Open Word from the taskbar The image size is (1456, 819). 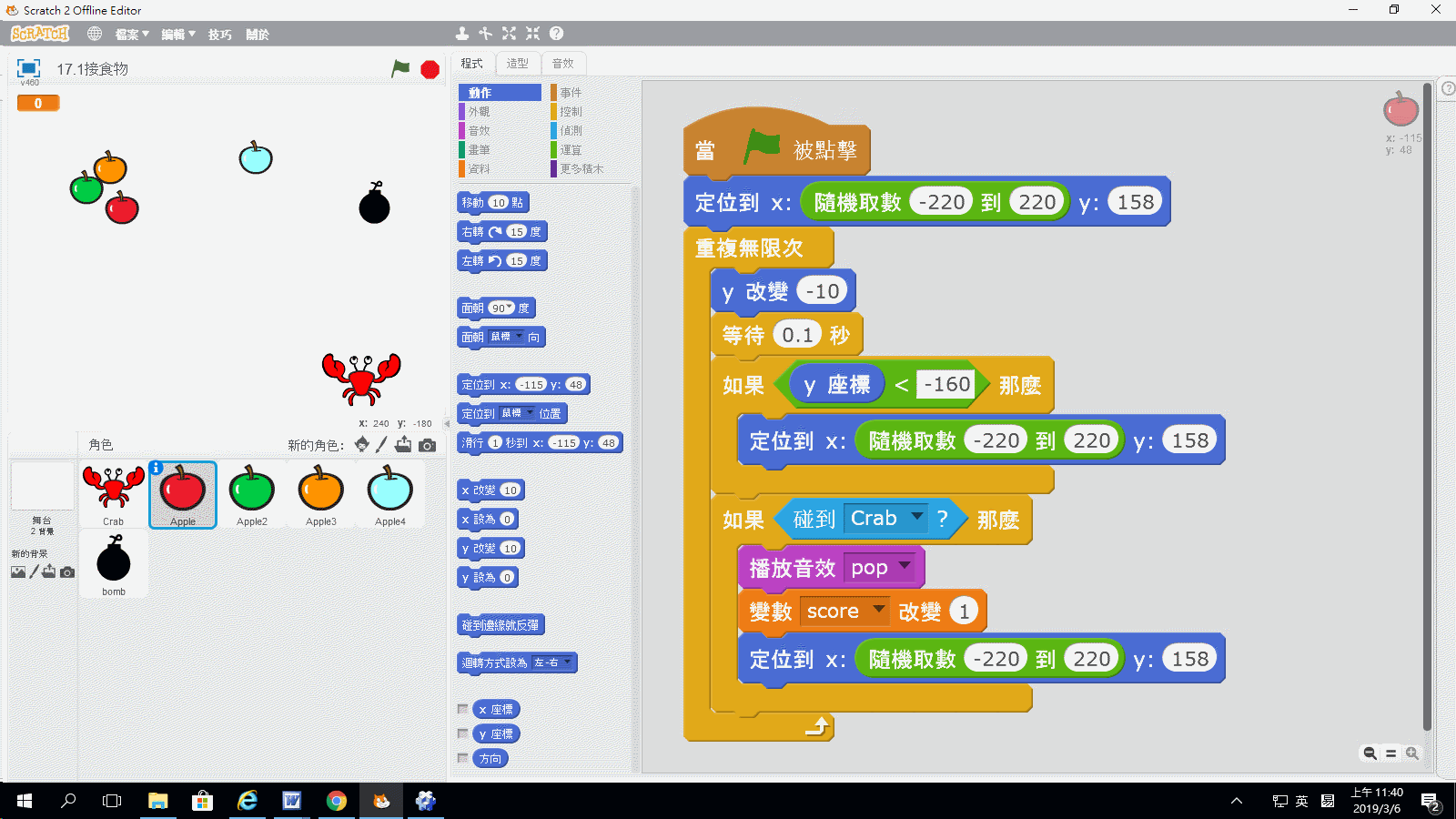[x=292, y=801]
